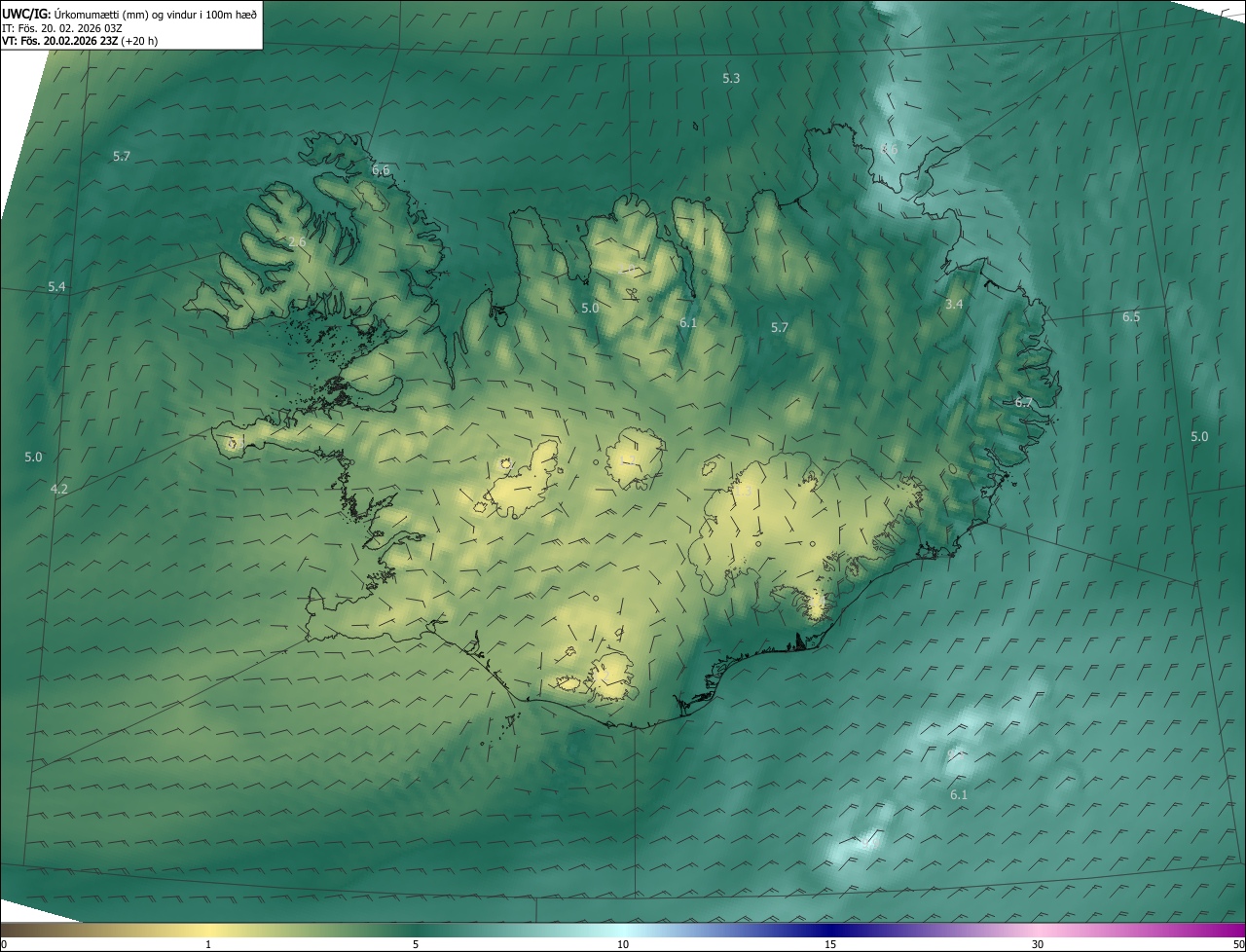Click the 6.5 value label on the map

click(1131, 316)
